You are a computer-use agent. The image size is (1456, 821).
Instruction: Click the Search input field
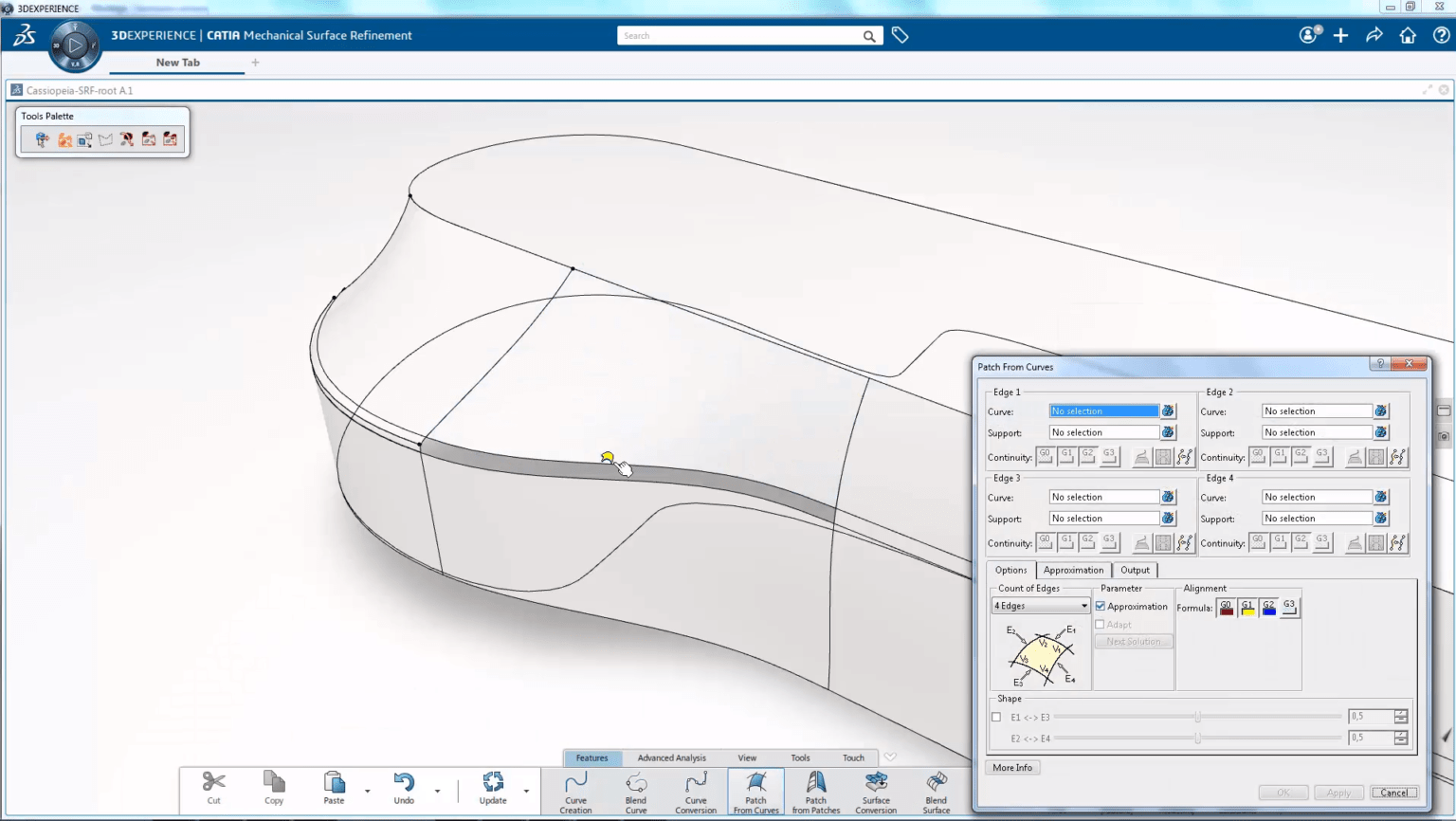(x=739, y=36)
